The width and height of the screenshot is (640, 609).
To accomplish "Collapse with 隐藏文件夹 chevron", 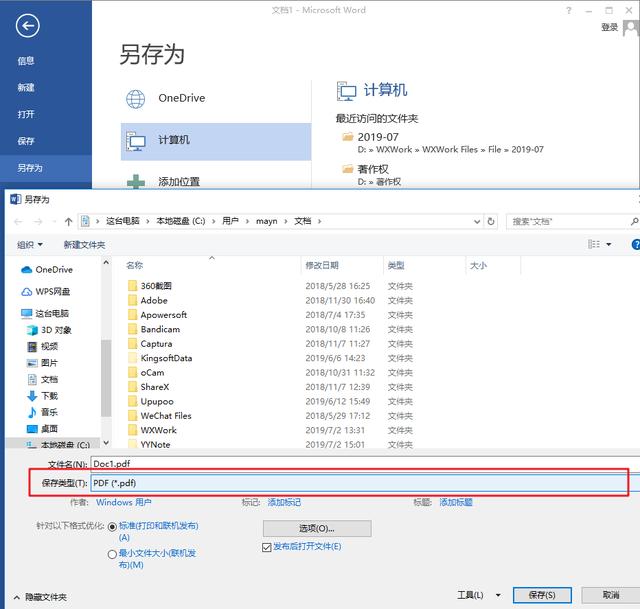I will tap(17, 598).
